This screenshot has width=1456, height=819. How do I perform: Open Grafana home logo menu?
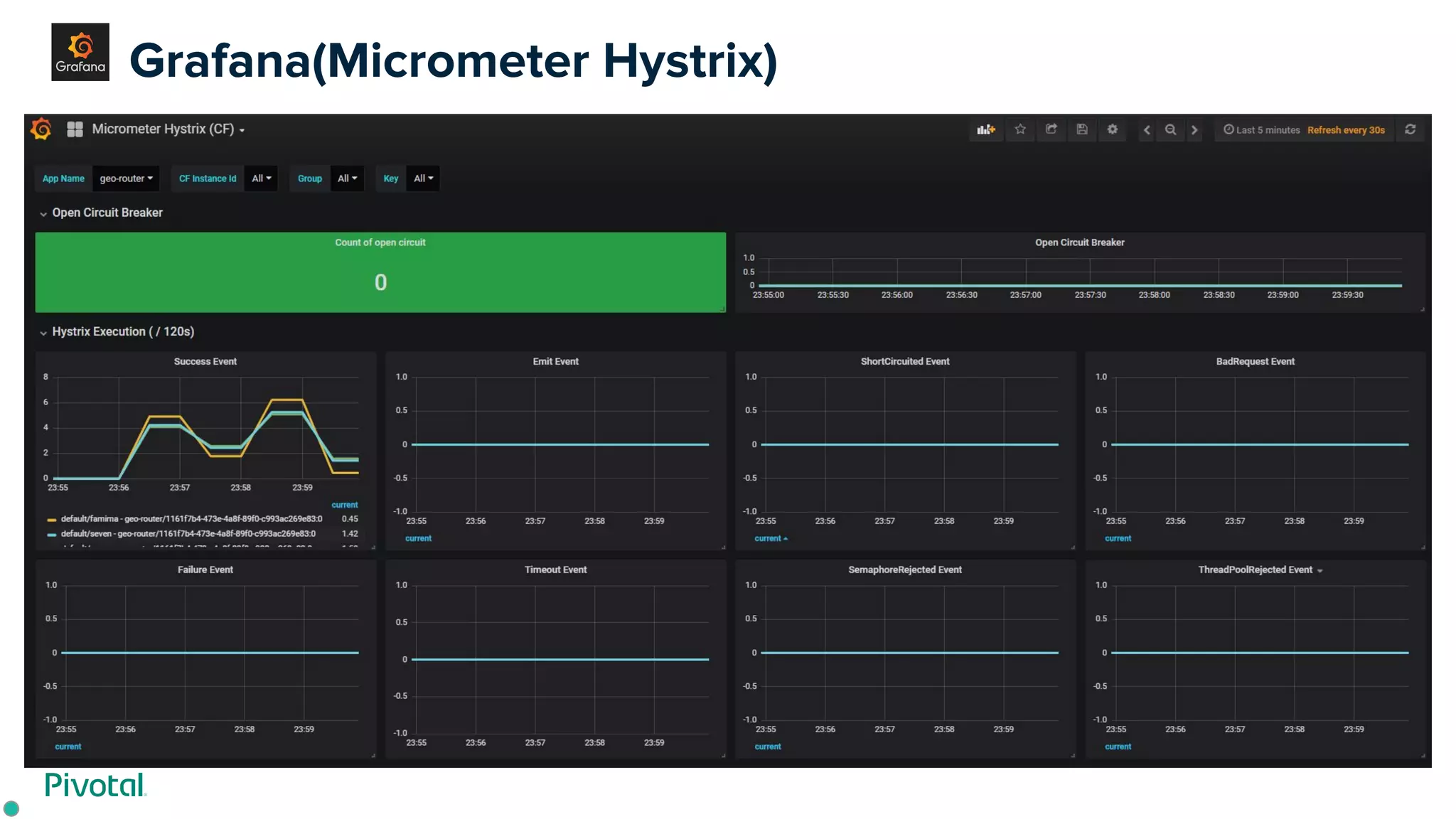point(41,129)
